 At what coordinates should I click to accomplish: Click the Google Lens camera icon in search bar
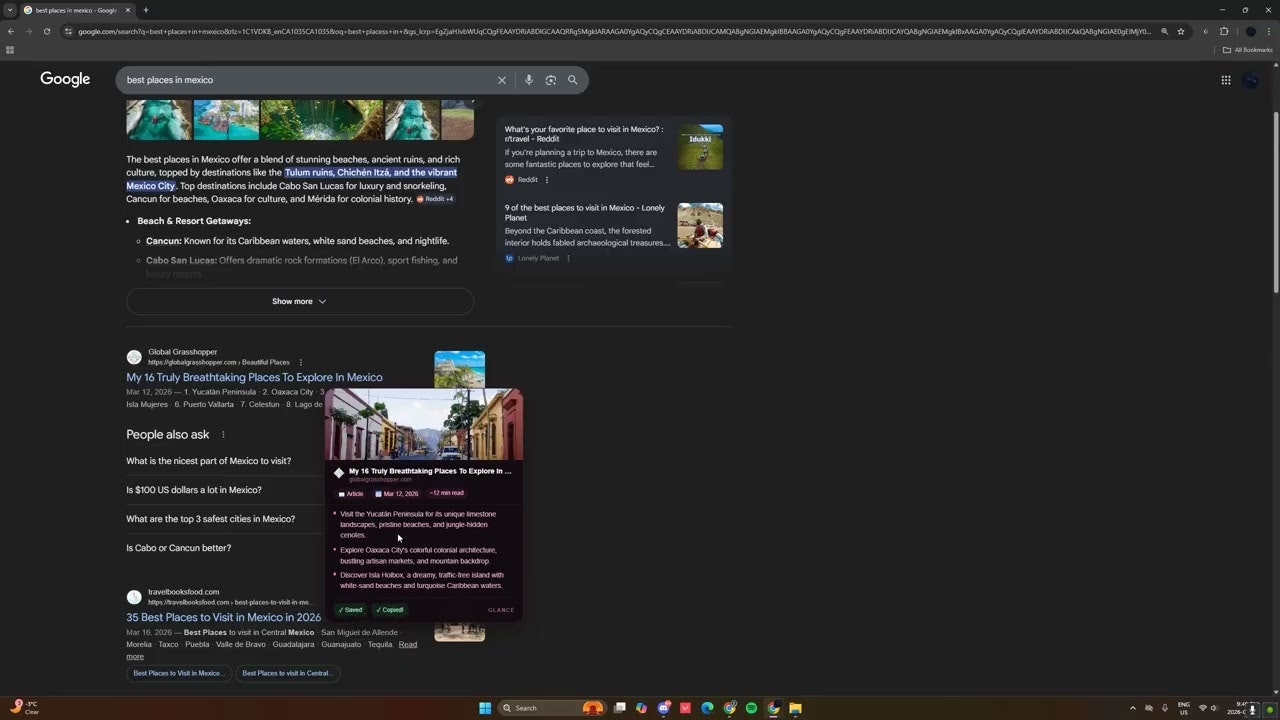[x=551, y=80]
